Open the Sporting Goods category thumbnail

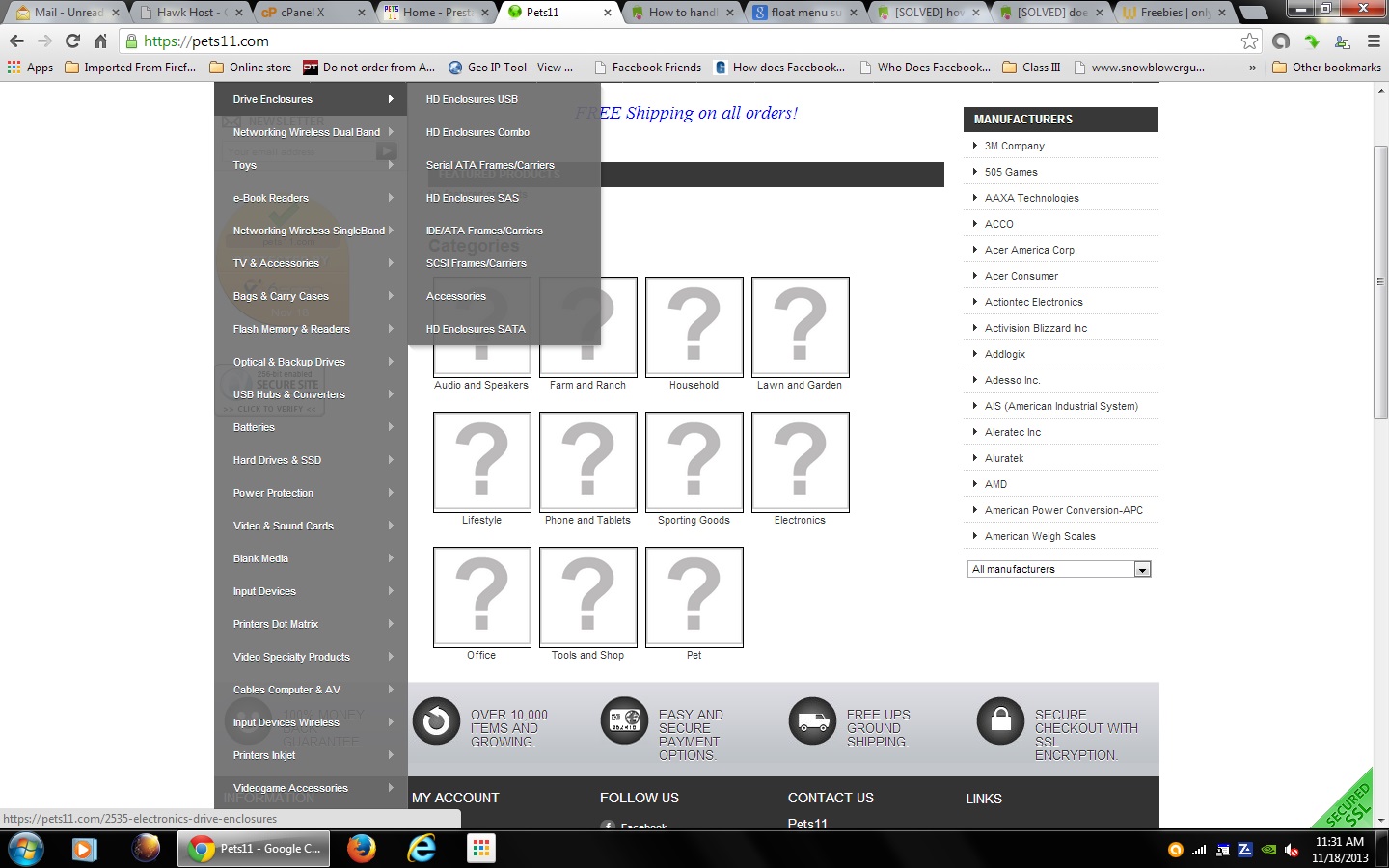pos(694,462)
